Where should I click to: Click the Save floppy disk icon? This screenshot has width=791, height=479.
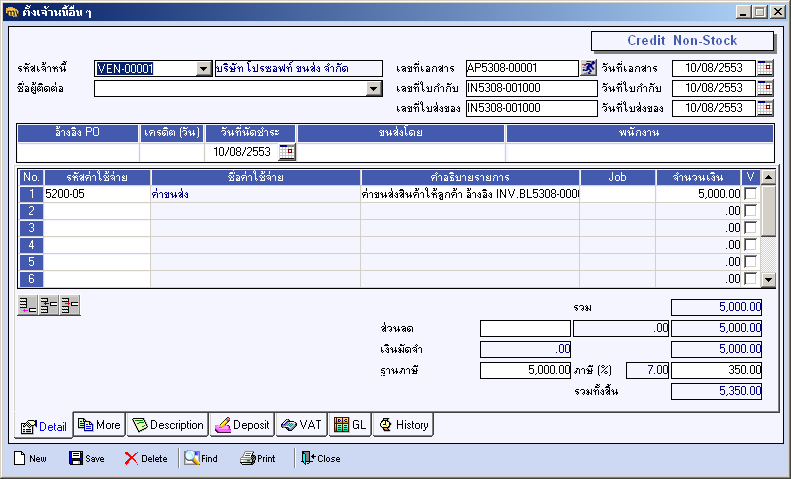pos(76,458)
